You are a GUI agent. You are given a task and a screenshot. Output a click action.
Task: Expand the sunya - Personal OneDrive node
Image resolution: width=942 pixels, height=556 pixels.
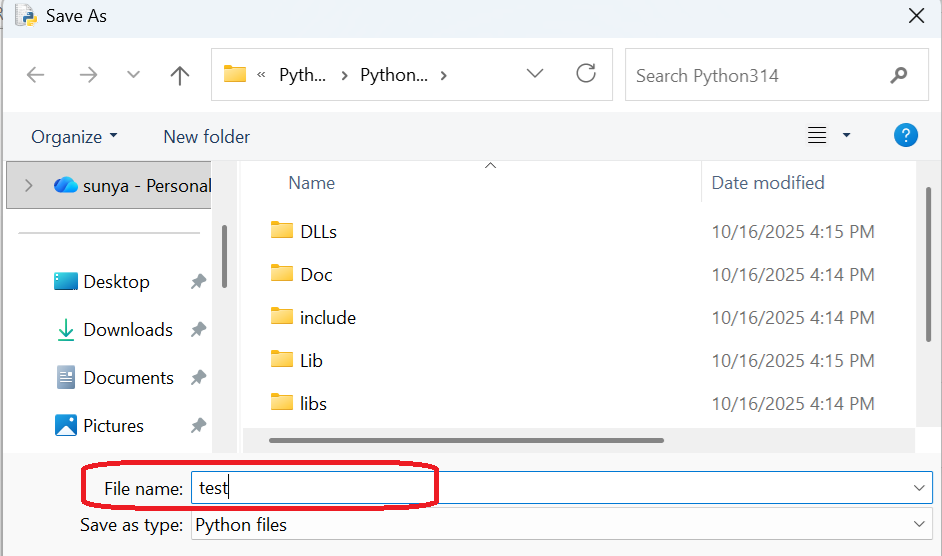29,185
